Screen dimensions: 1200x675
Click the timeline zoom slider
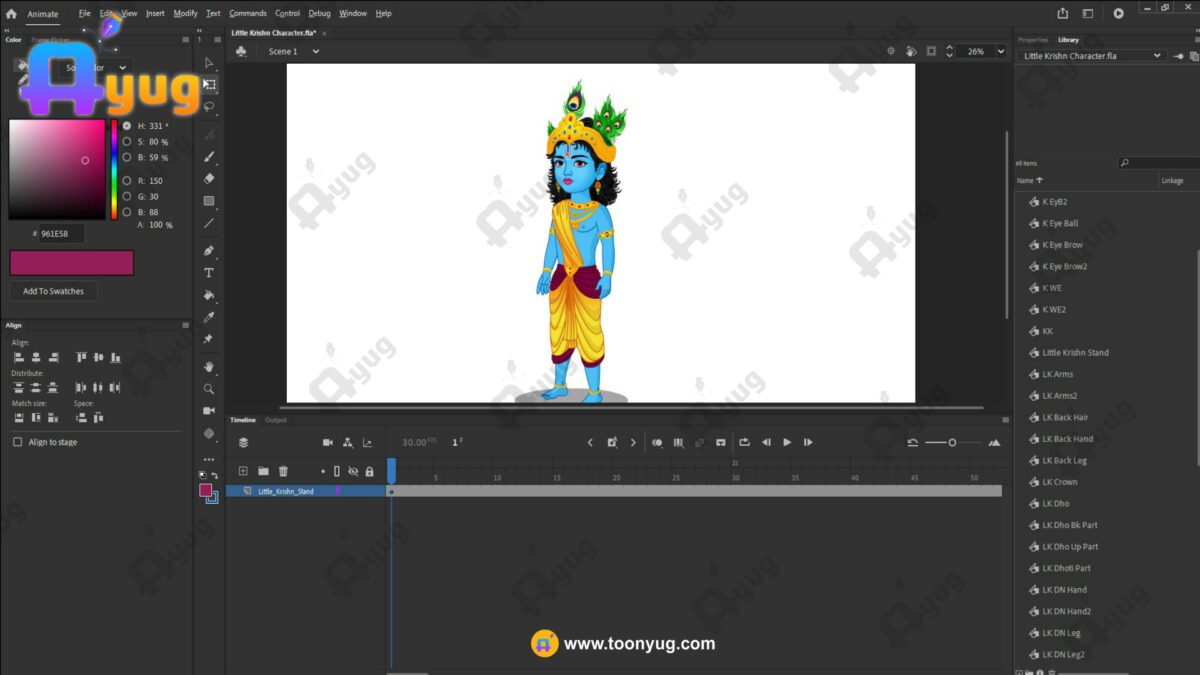click(x=952, y=442)
